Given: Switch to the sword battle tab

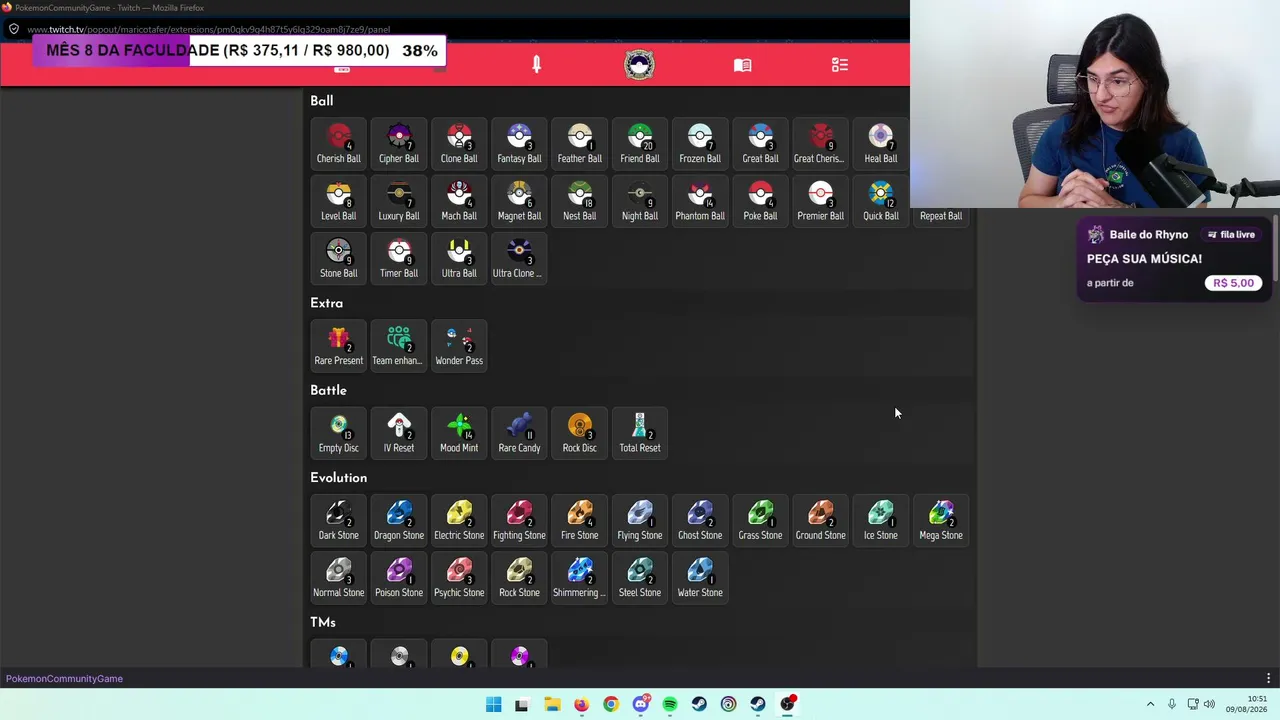Looking at the screenshot, I should [537, 65].
